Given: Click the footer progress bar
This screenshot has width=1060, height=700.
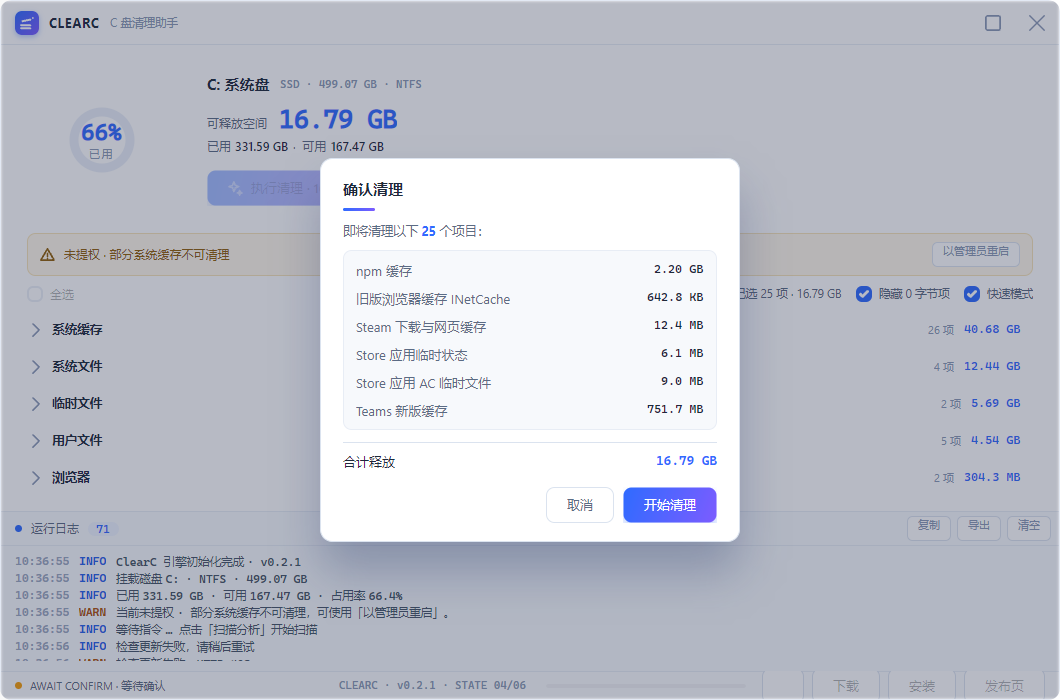Looking at the screenshot, I should (646, 686).
